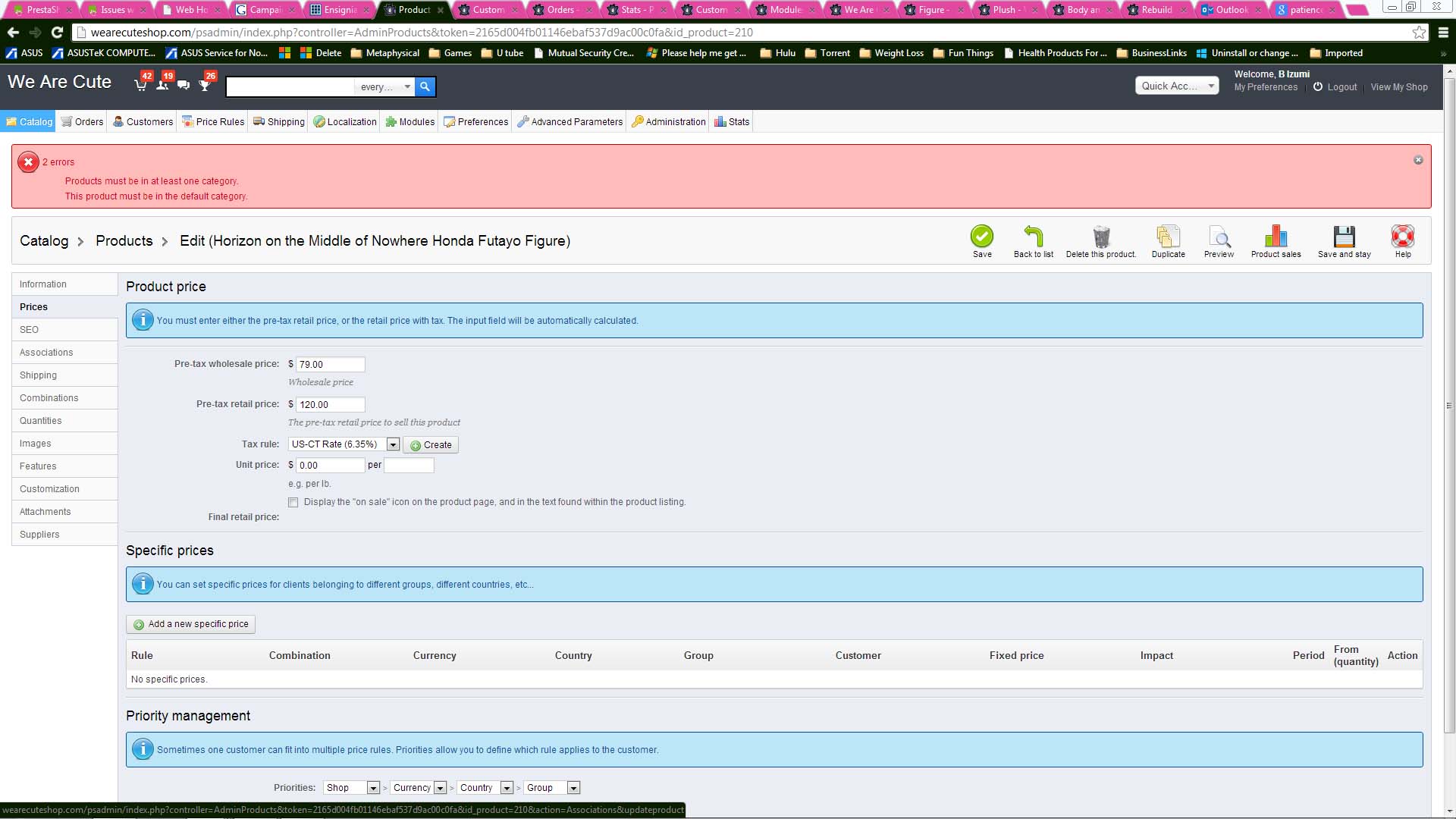This screenshot has width=1456, height=819.
Task: Expand the Quick Access dropdown
Action: [x=1176, y=86]
